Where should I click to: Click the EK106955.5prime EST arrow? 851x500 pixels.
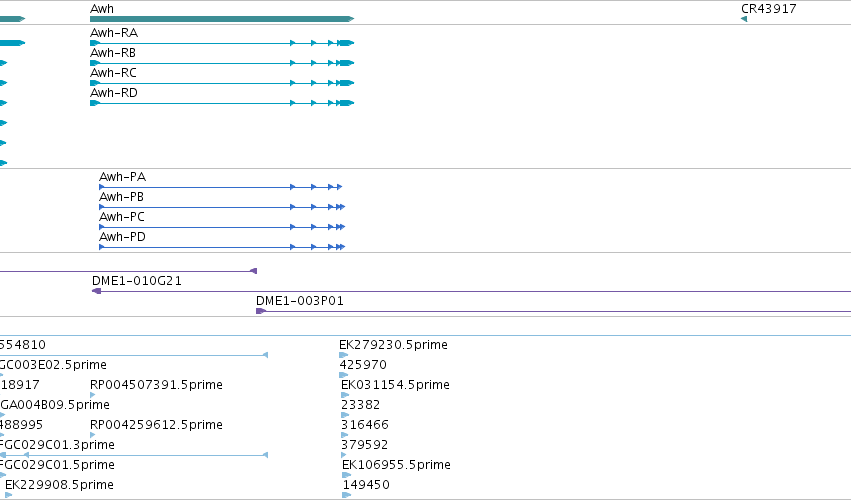[x=346, y=475]
